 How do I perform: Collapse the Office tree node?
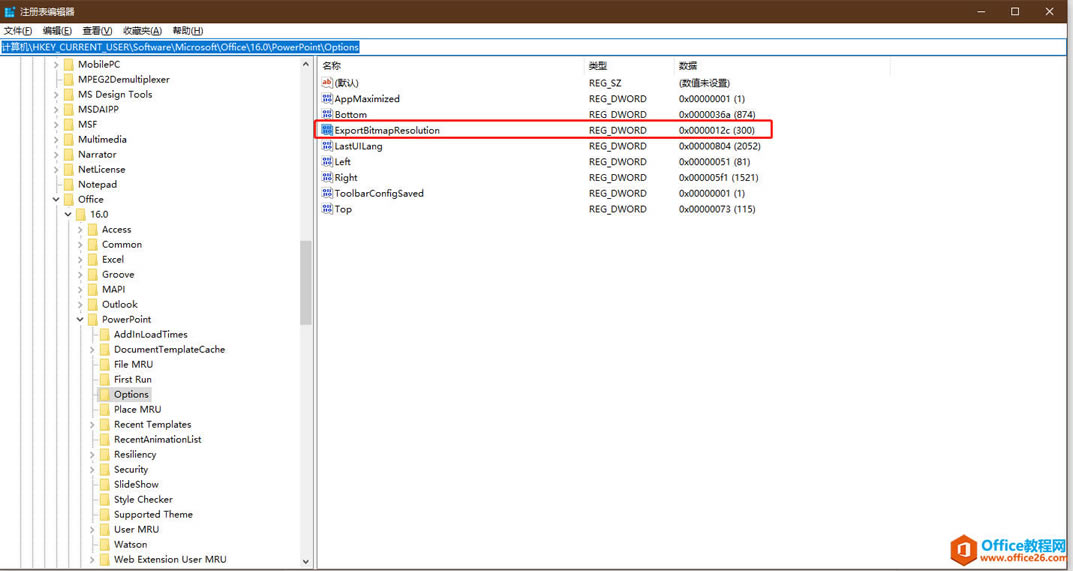pos(56,200)
